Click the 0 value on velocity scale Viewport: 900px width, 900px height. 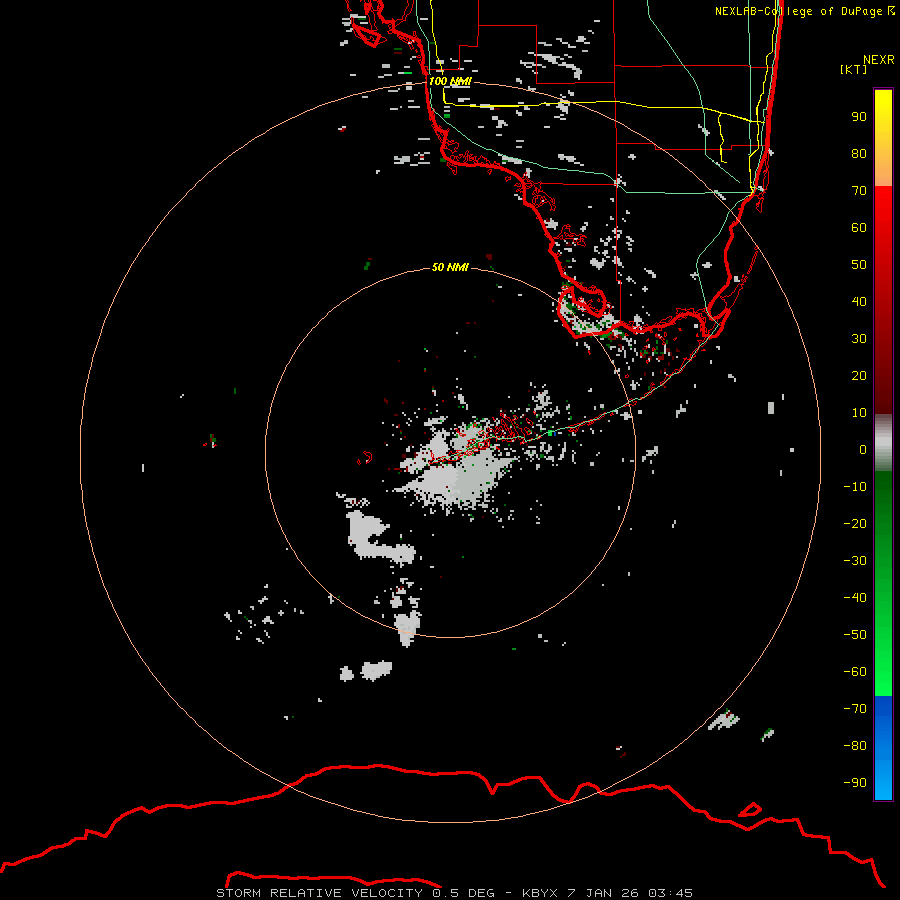(x=863, y=450)
